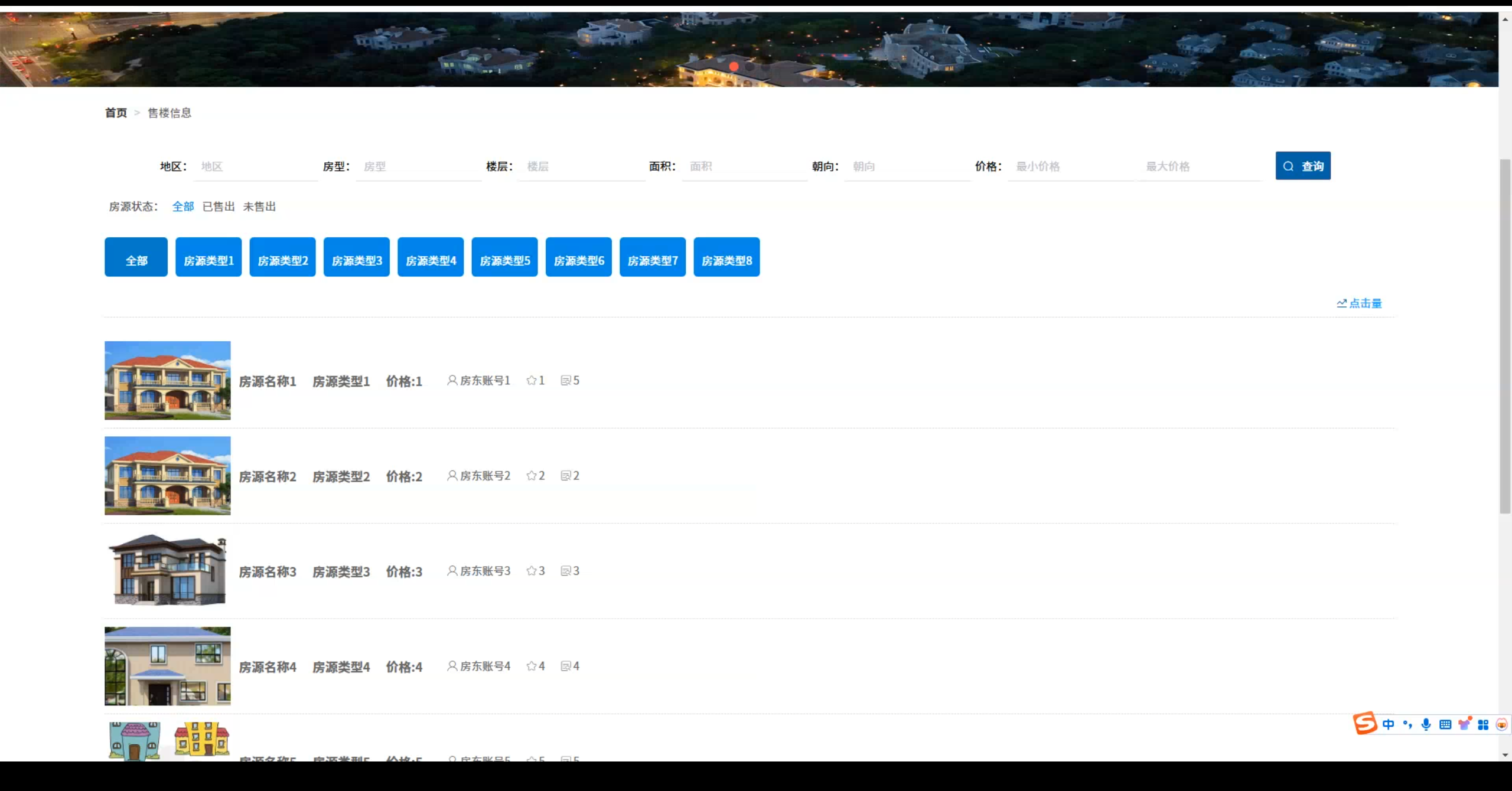1512x791 pixels.
Task: Click the comment icon on 房源名称2 row
Action: coord(565,476)
